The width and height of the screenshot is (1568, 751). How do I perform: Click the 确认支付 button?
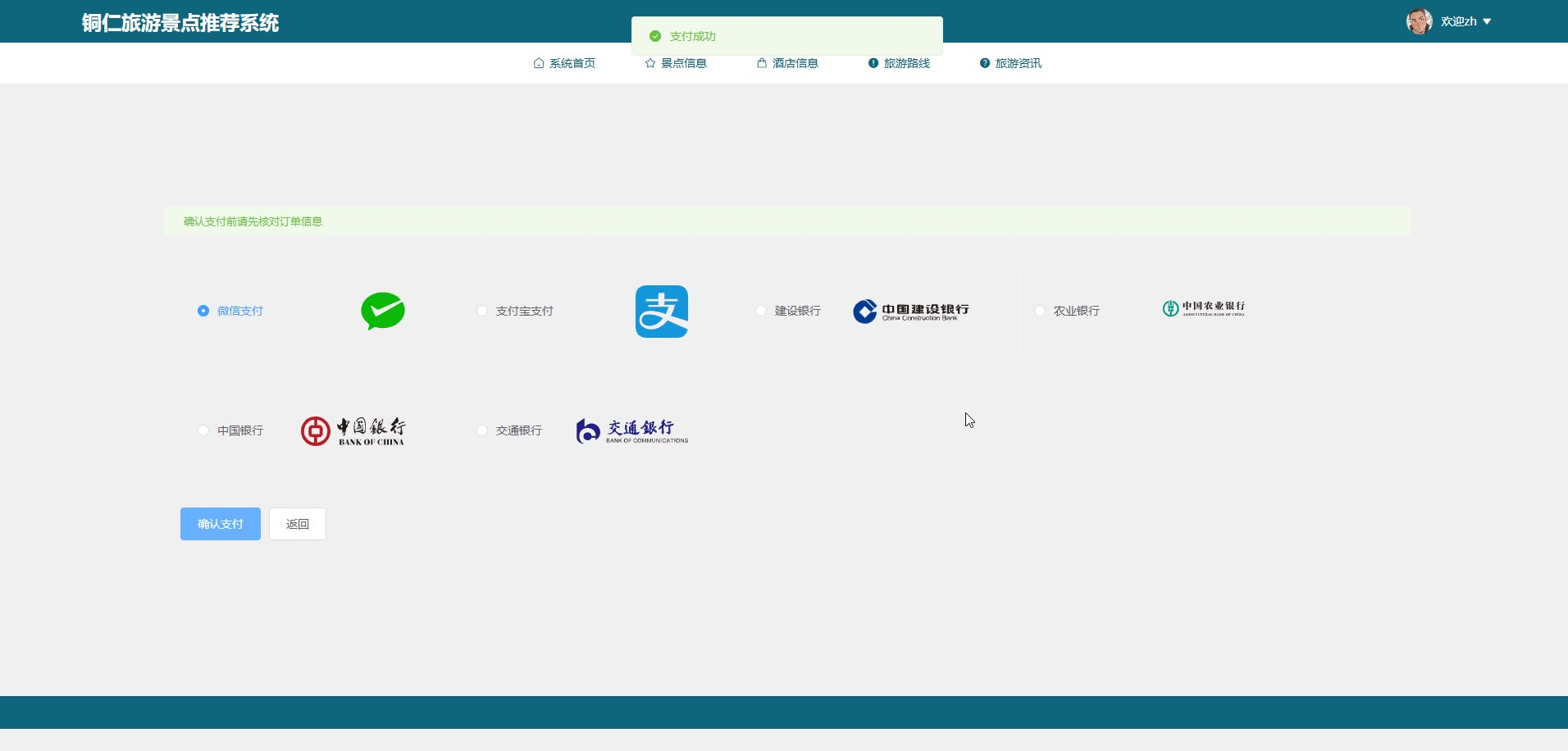pyautogui.click(x=221, y=524)
